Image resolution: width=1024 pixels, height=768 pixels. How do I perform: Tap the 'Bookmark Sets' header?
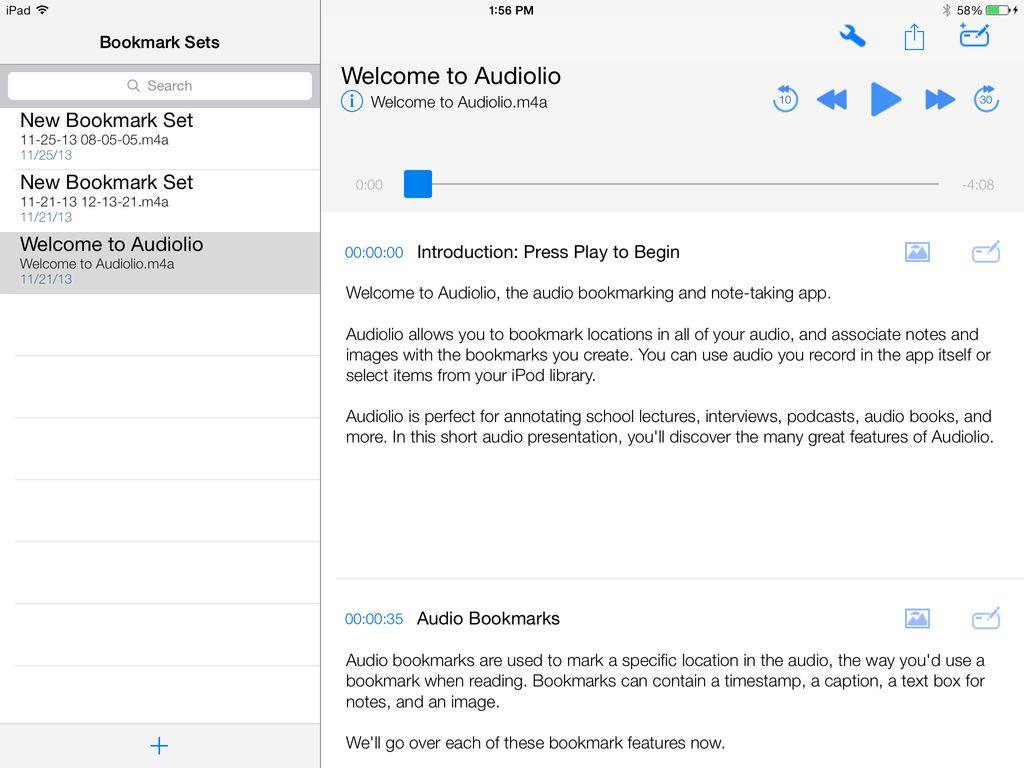tap(159, 42)
